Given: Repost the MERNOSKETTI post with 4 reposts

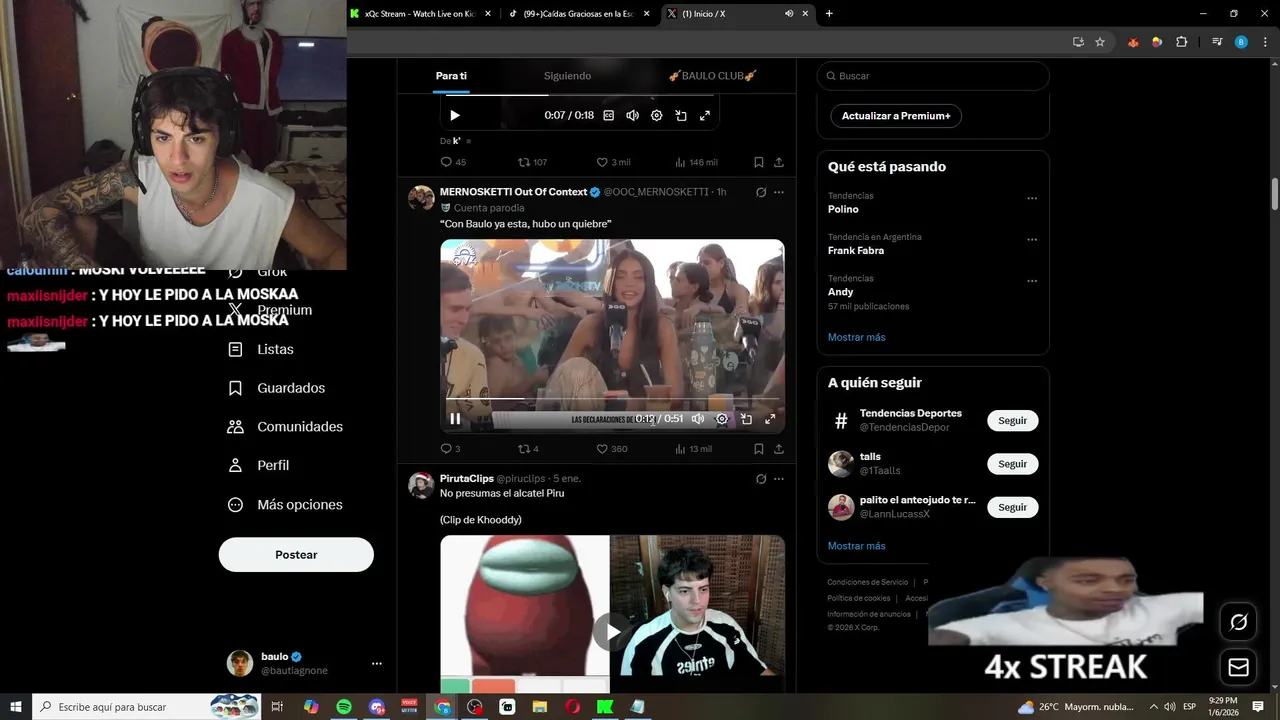Looking at the screenshot, I should 528,449.
